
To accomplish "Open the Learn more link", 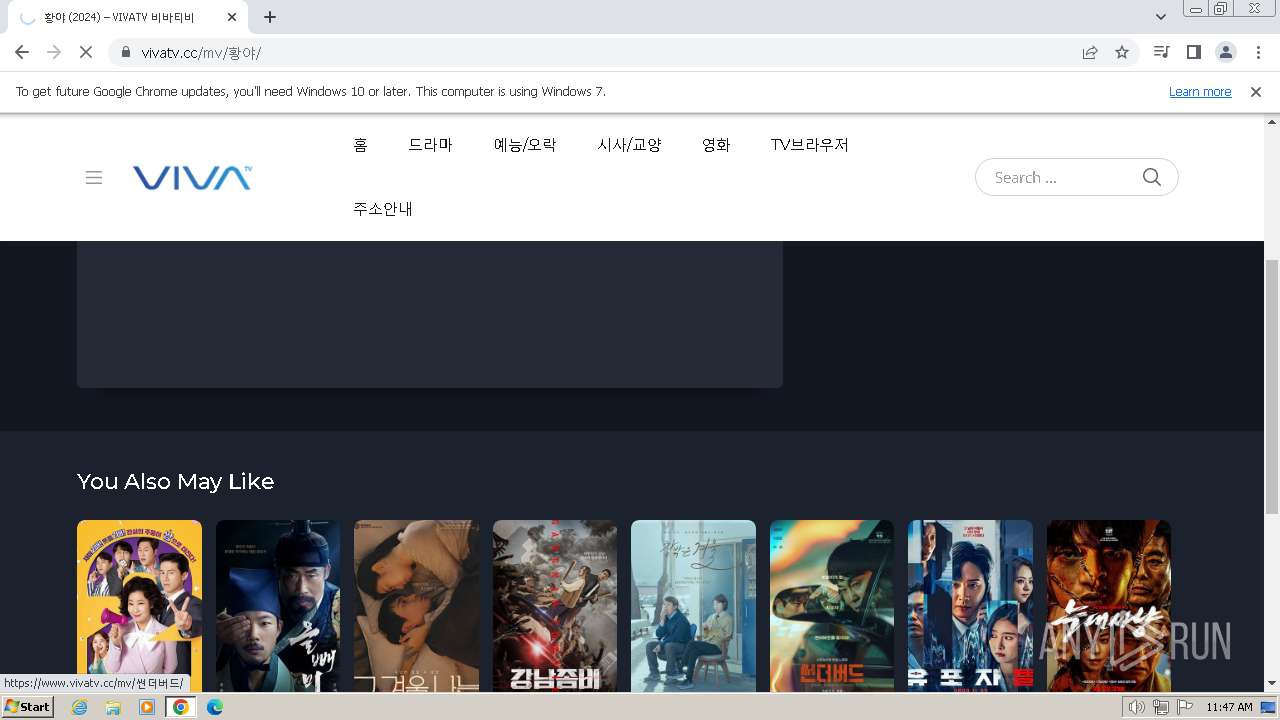I will (1200, 92).
